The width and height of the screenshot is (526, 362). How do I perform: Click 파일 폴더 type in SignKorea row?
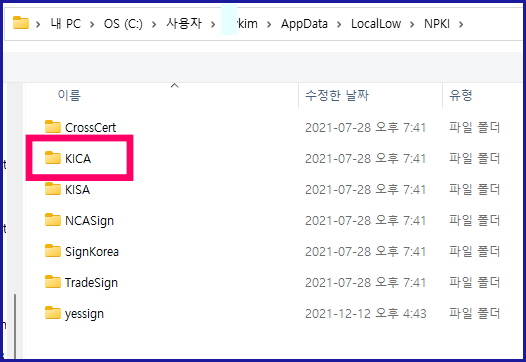tap(474, 252)
